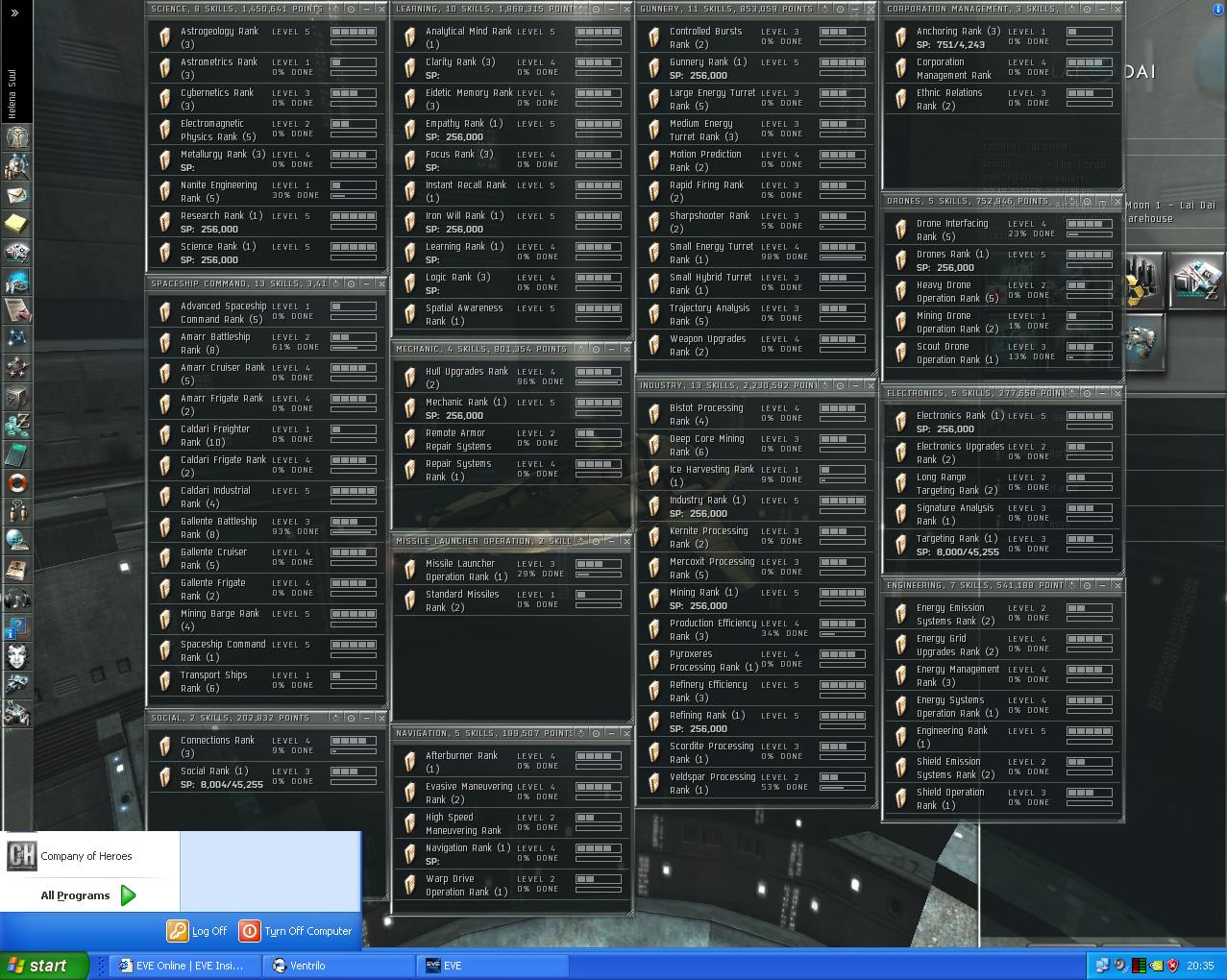The width and height of the screenshot is (1227, 980).
Task: Open the star map constellation icon
Action: 16,339
